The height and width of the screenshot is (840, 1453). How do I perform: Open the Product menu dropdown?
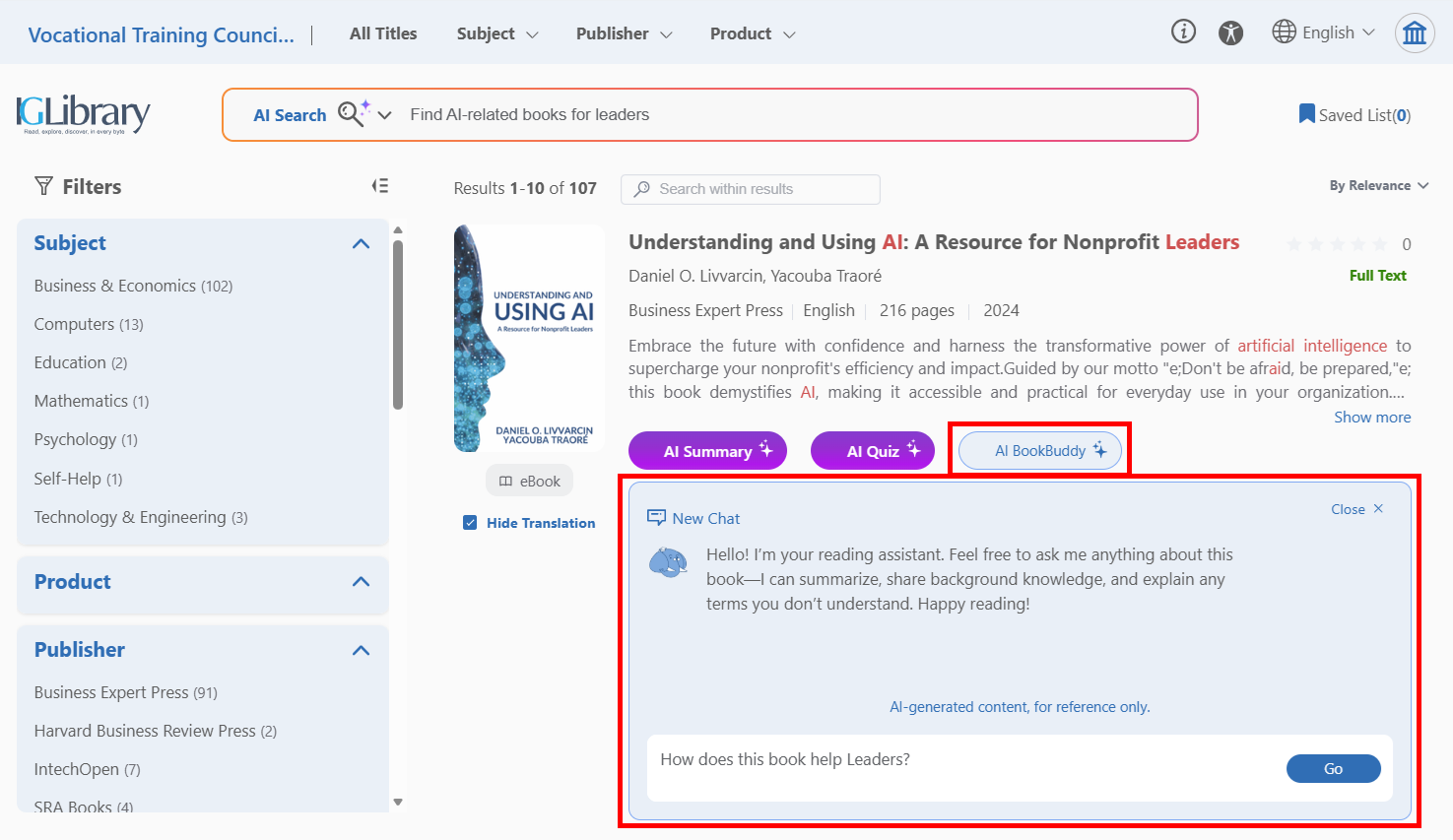[x=753, y=33]
